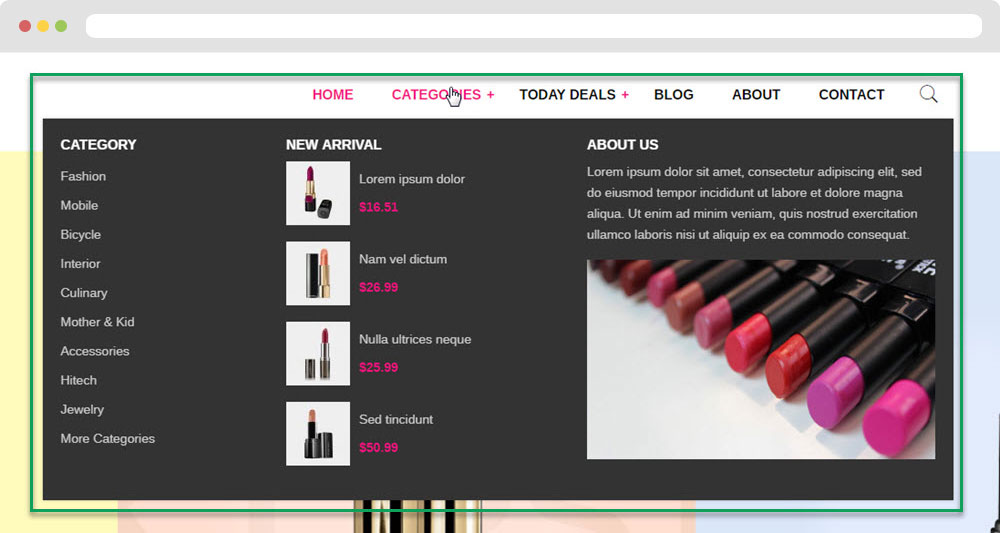
Task: Click the $50.99 price
Action: (x=378, y=448)
